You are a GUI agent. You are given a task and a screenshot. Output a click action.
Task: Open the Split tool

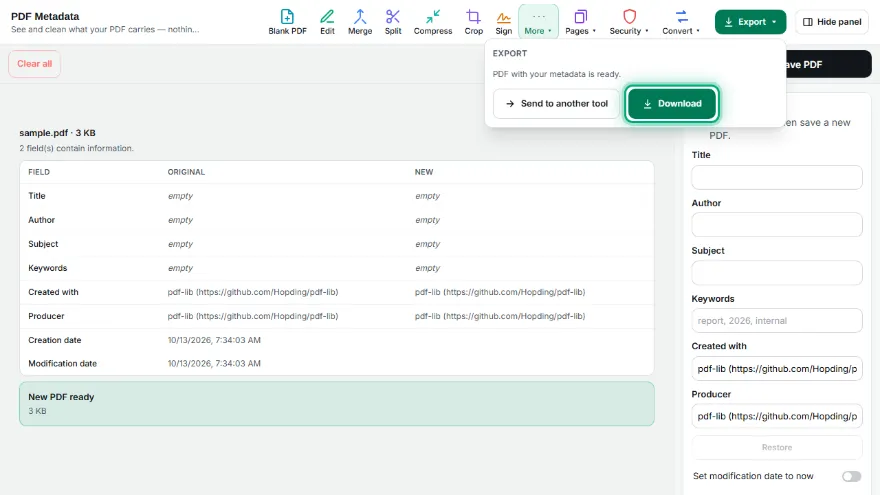(393, 22)
